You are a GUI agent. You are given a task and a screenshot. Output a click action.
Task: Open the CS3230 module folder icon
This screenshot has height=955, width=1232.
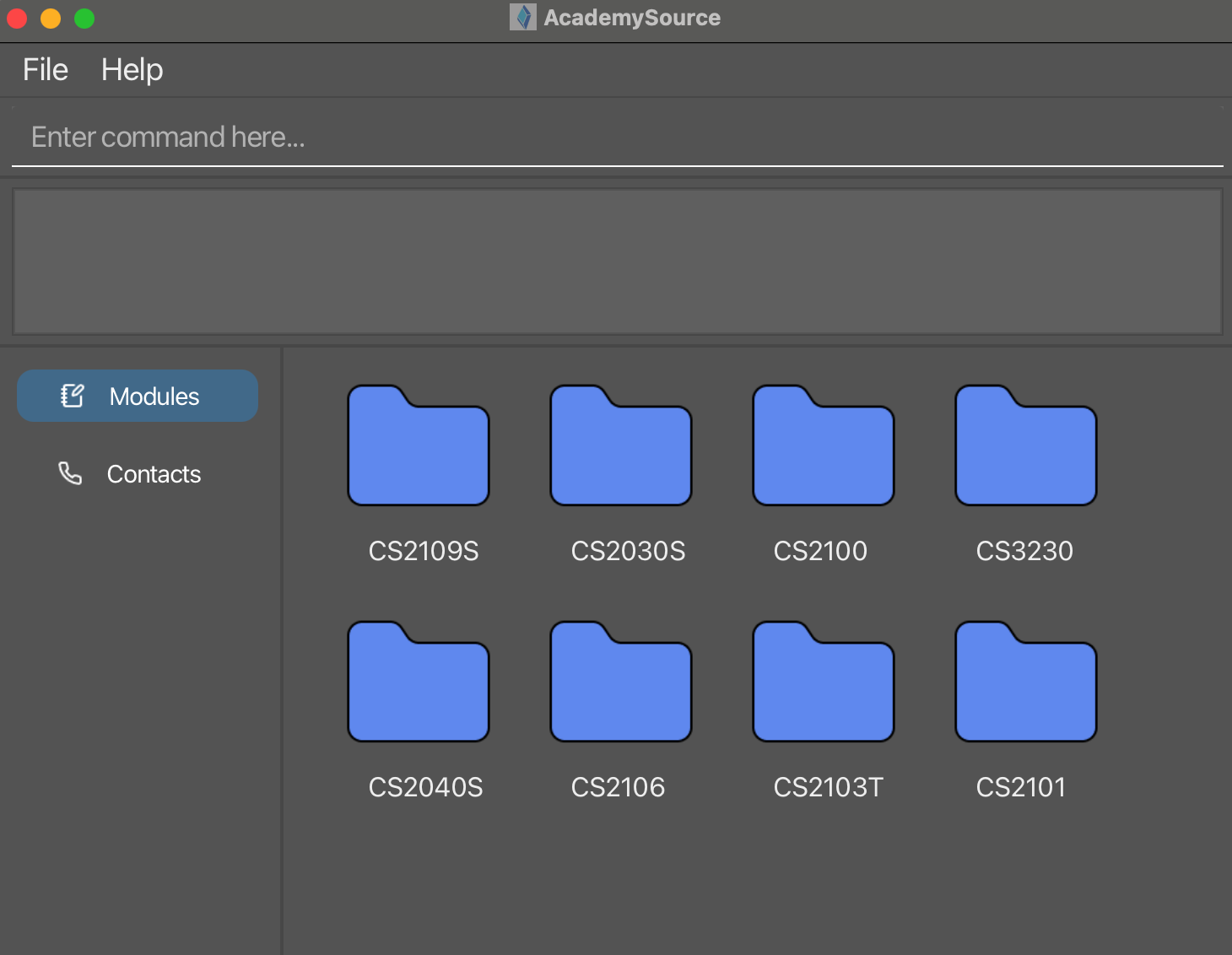[1026, 446]
